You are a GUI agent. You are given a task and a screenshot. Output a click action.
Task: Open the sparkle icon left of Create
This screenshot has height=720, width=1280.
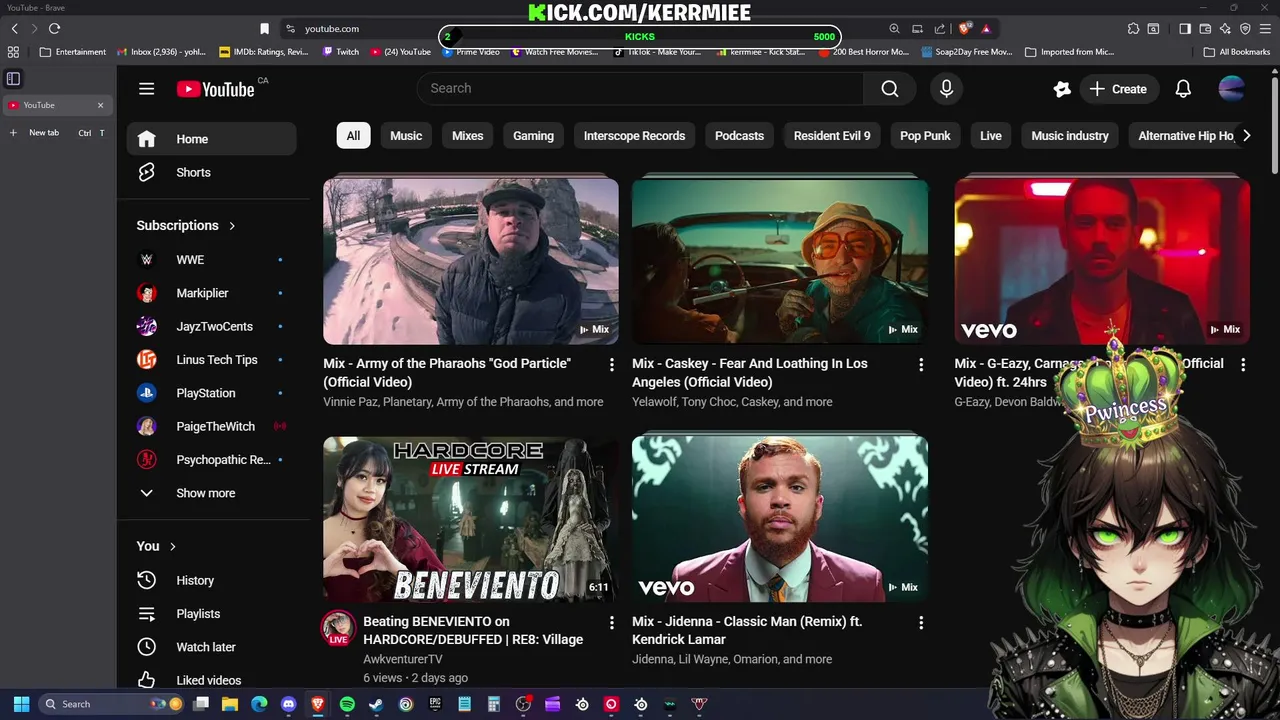click(x=1062, y=89)
